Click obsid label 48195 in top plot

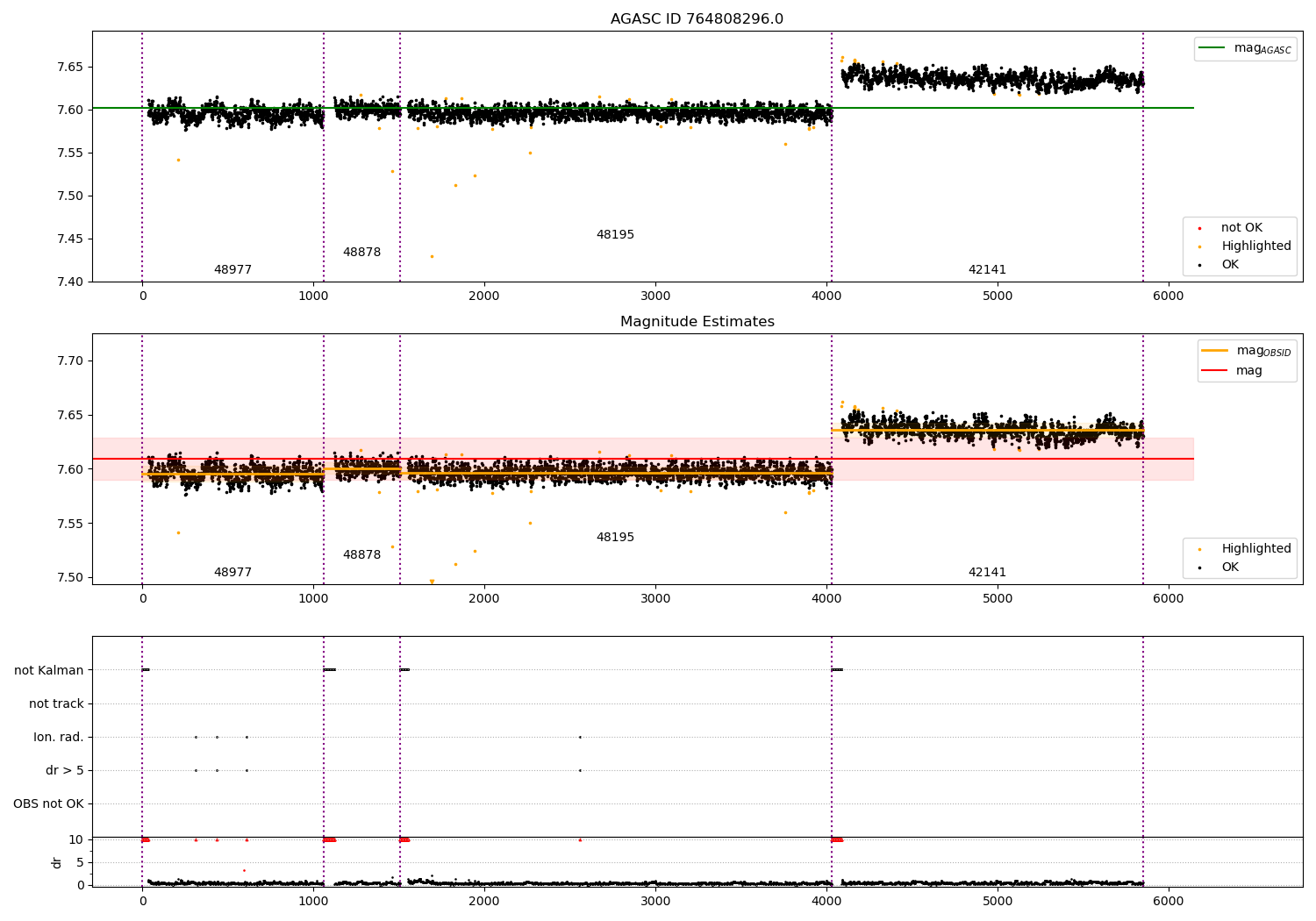[x=615, y=235]
